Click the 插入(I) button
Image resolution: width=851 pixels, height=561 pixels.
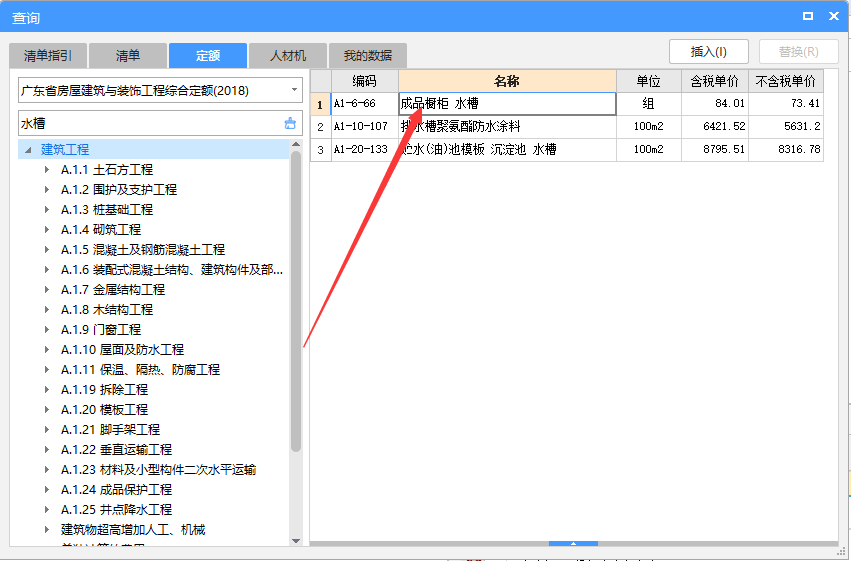point(709,52)
